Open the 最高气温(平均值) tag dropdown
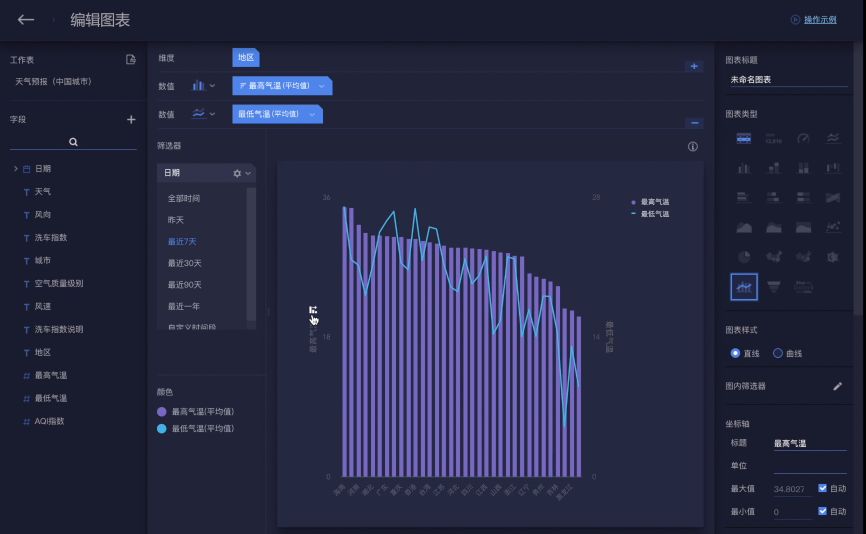 pyautogui.click(x=321, y=86)
